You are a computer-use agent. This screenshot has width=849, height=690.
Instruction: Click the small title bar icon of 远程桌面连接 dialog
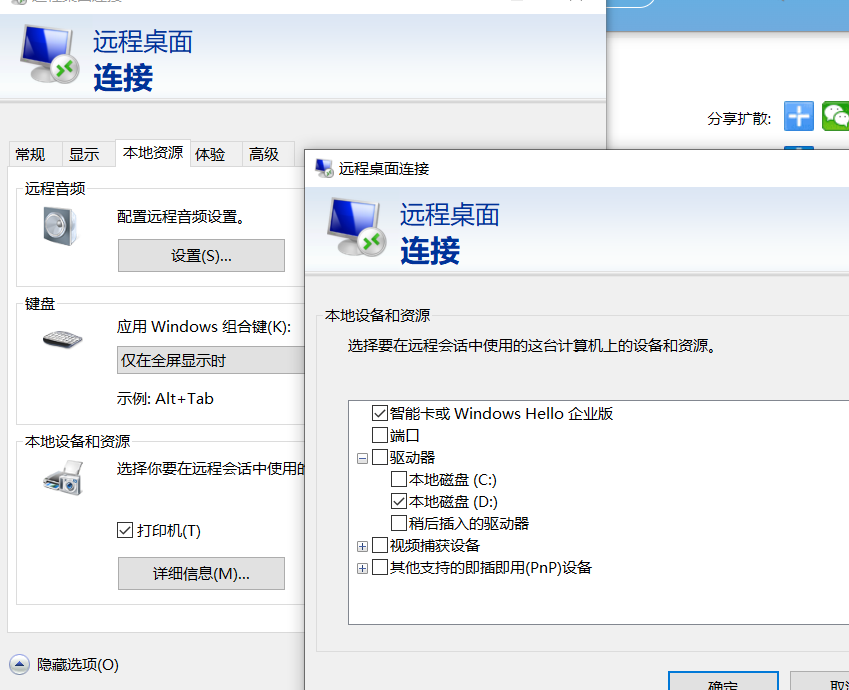click(x=324, y=168)
